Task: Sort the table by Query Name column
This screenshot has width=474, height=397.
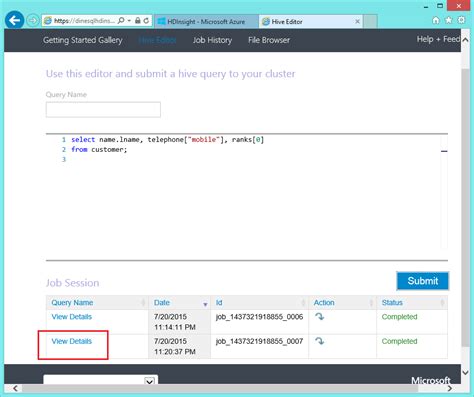Action: [x=97, y=303]
